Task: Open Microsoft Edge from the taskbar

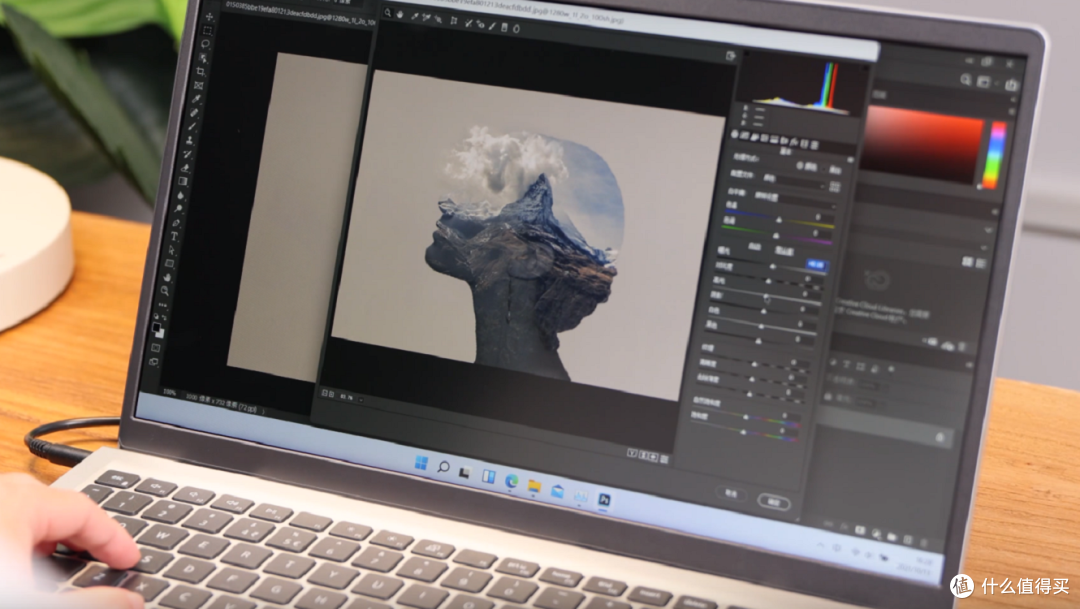Action: 512,481
